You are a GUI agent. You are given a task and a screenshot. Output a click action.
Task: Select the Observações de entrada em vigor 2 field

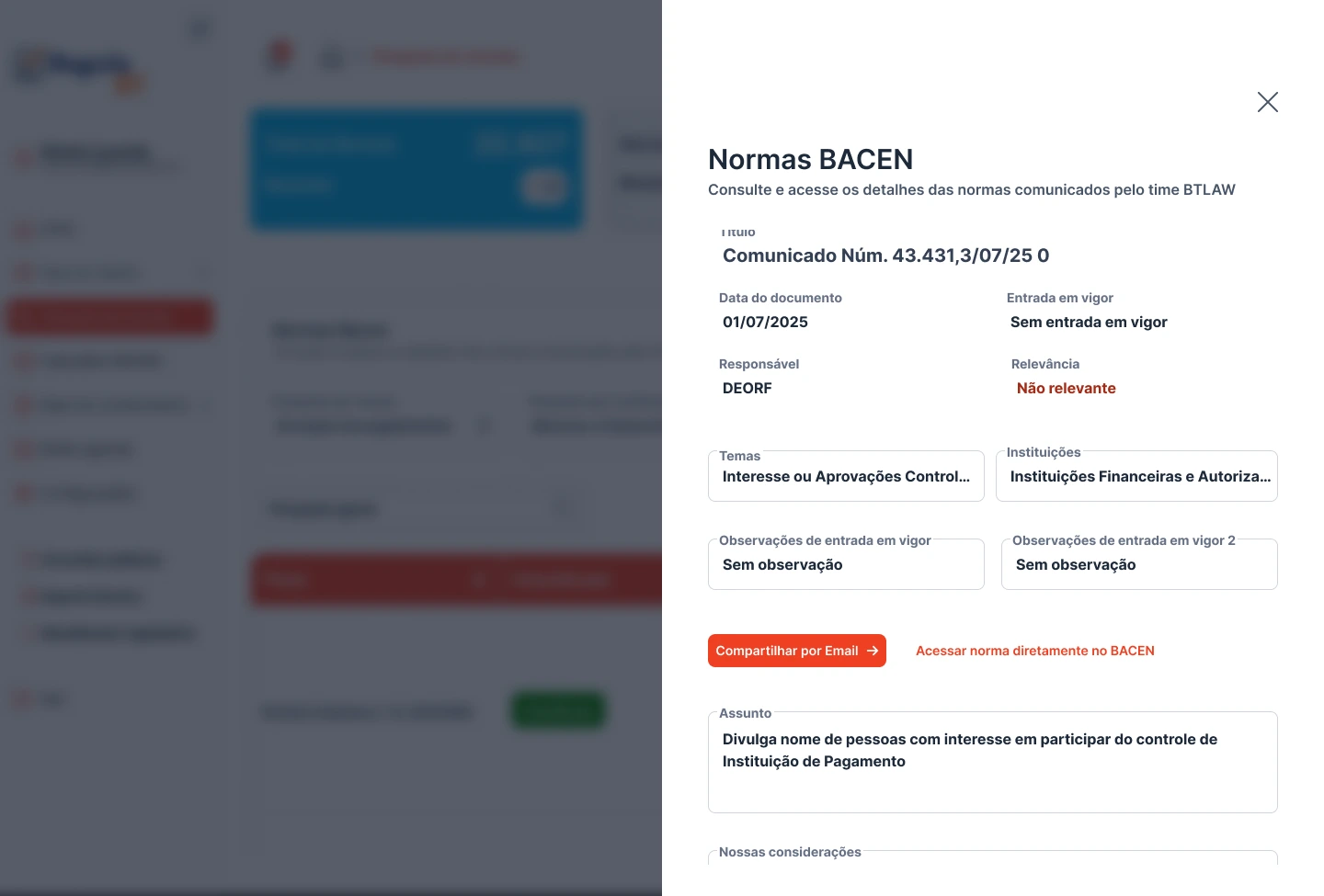[x=1139, y=565]
